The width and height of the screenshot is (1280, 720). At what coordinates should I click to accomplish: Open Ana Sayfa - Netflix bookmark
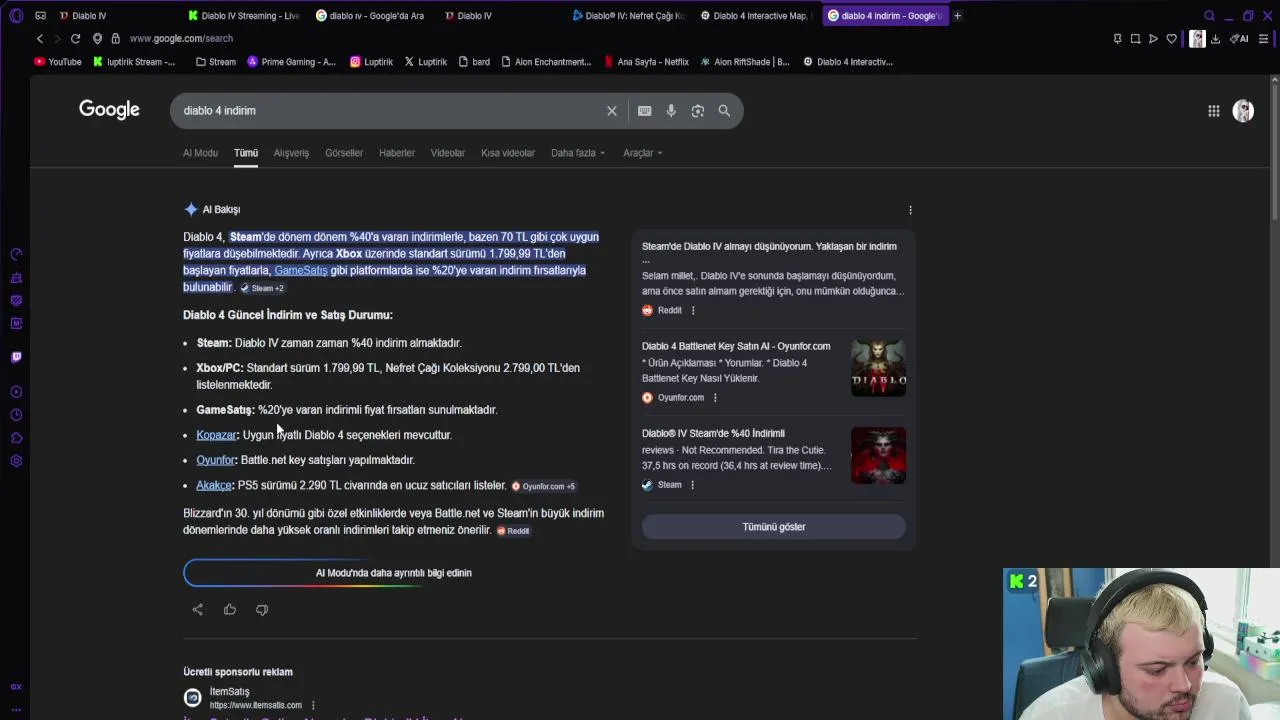[647, 62]
